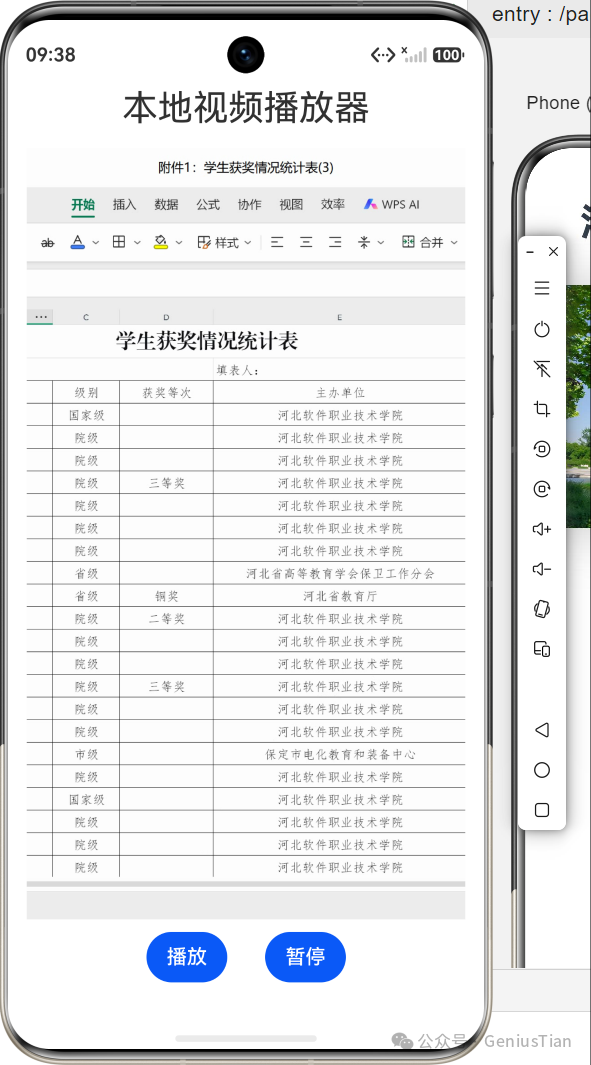Click the 暂停 pause button
591x1065 pixels.
[305, 956]
